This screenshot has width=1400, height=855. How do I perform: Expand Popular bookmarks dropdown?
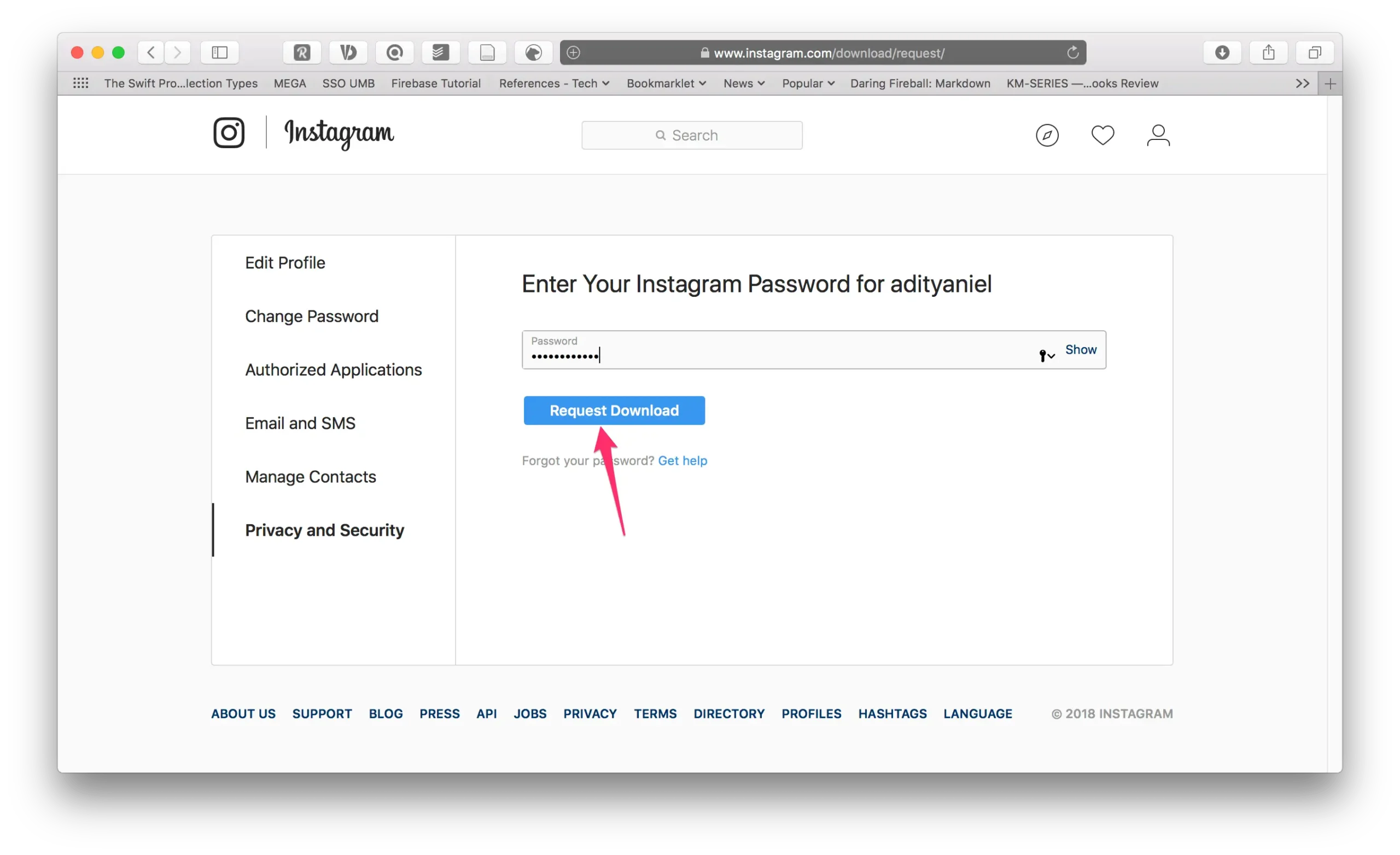[807, 83]
